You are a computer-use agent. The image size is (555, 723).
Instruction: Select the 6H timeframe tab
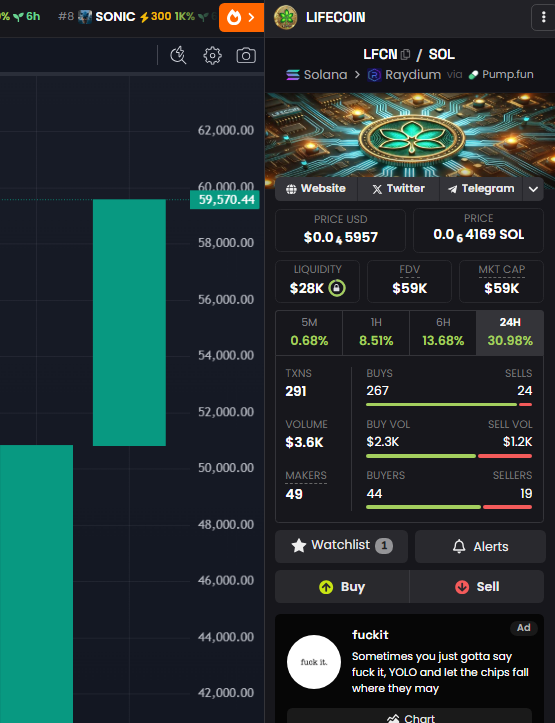point(443,332)
